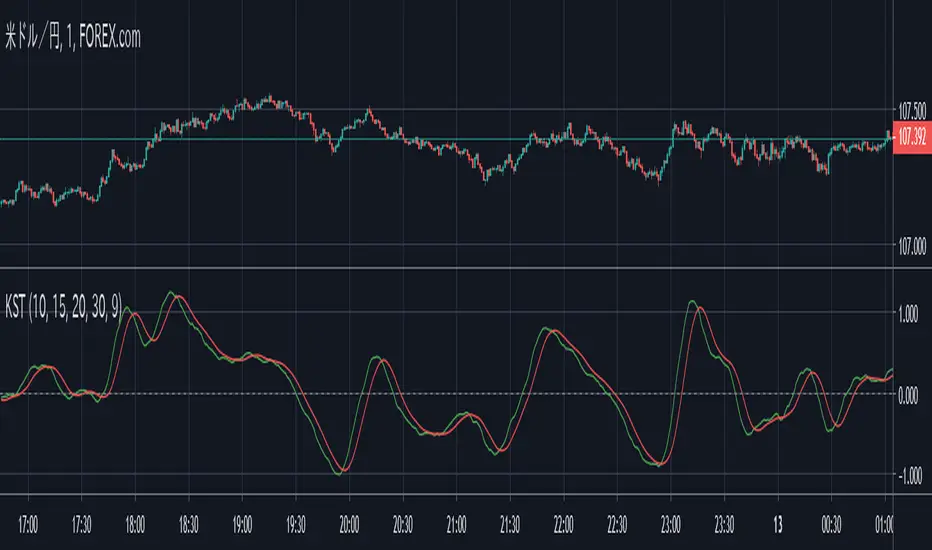Click the date marker 13 on time axis
932x550 pixels.
click(777, 523)
